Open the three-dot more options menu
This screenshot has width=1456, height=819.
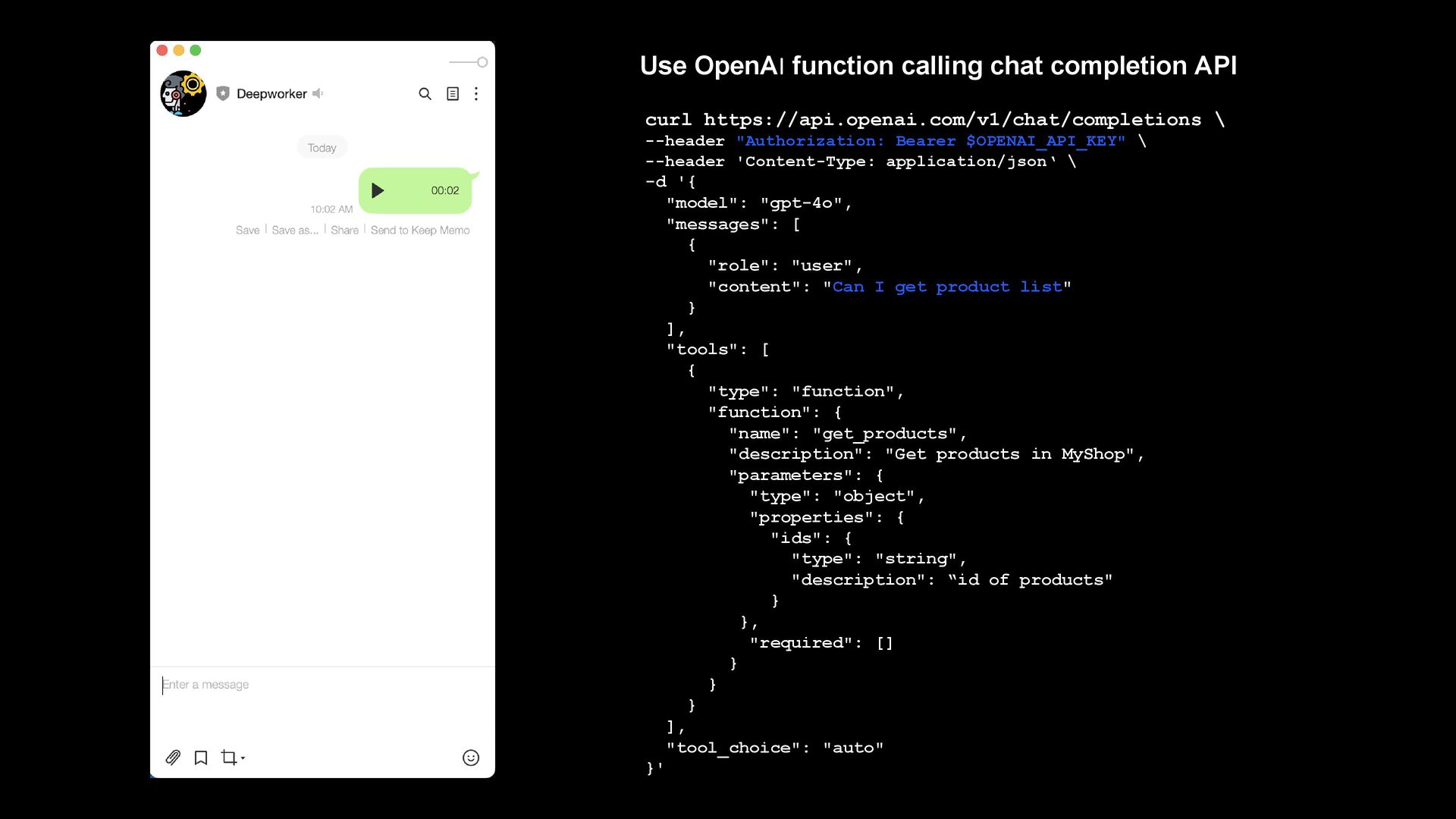point(476,94)
